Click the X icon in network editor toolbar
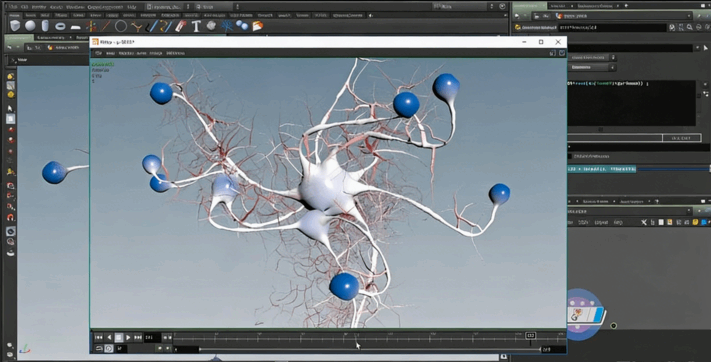Screen dimensions: 711x362 pyautogui.click(x=644, y=222)
